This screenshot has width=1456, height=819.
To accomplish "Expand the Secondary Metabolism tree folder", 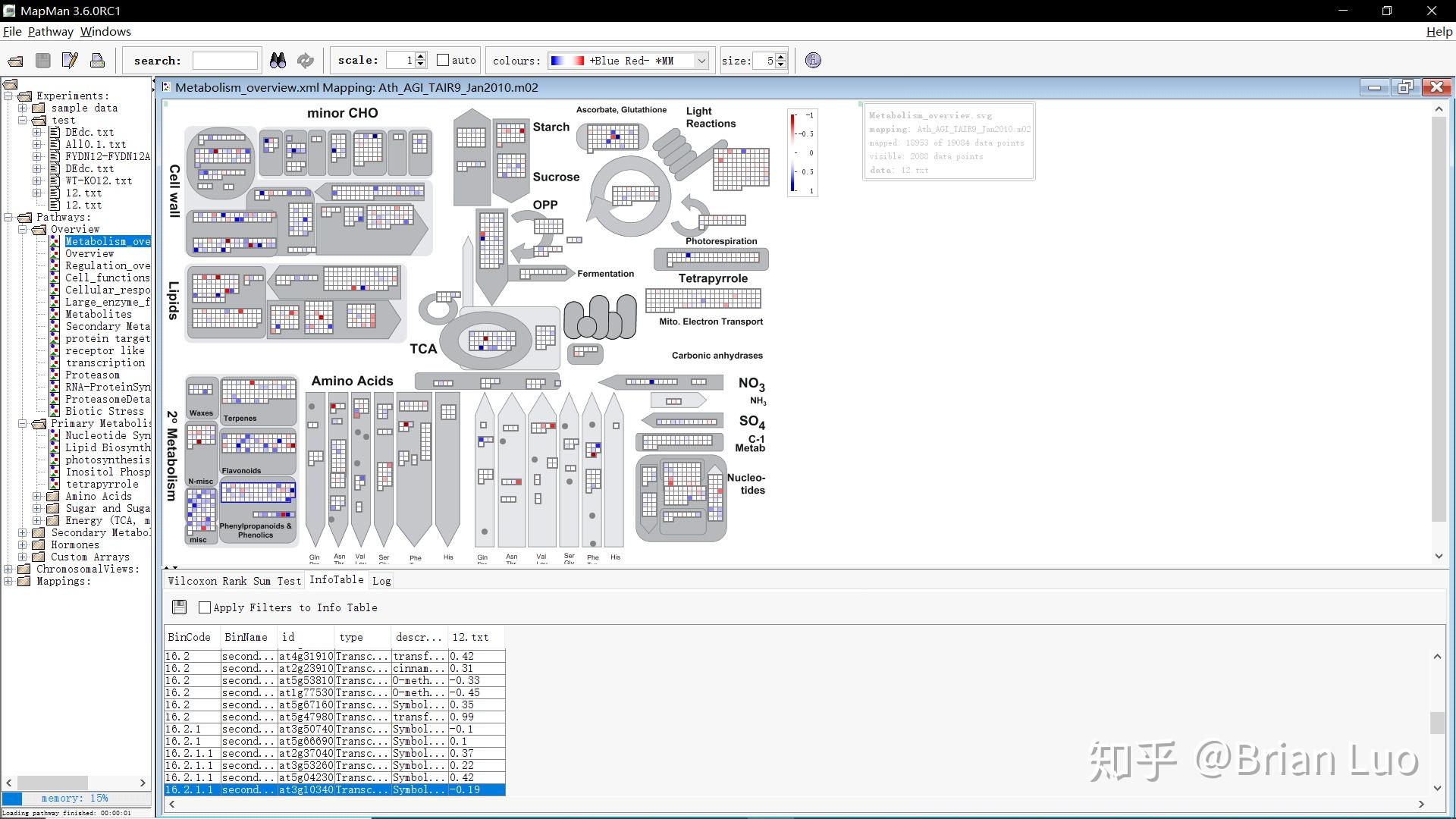I will (x=23, y=533).
